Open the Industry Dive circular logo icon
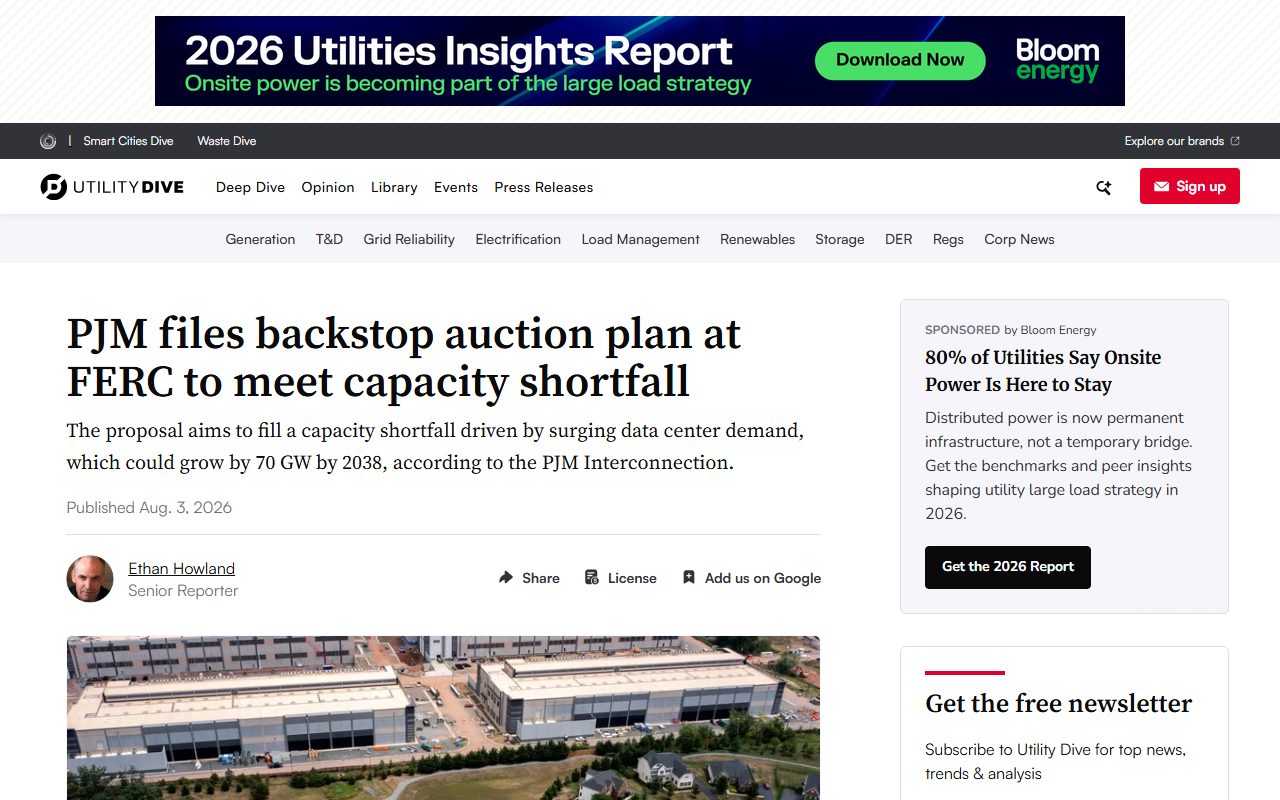This screenshot has width=1280, height=800. tap(48, 141)
